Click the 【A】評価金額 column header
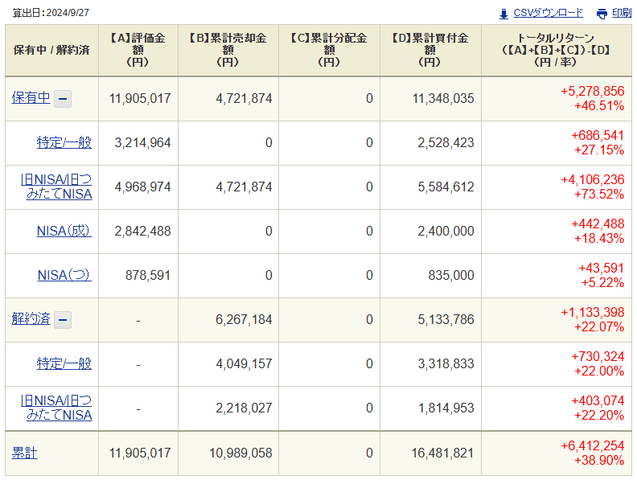Viewport: 637px width, 480px height. pyautogui.click(x=140, y=48)
